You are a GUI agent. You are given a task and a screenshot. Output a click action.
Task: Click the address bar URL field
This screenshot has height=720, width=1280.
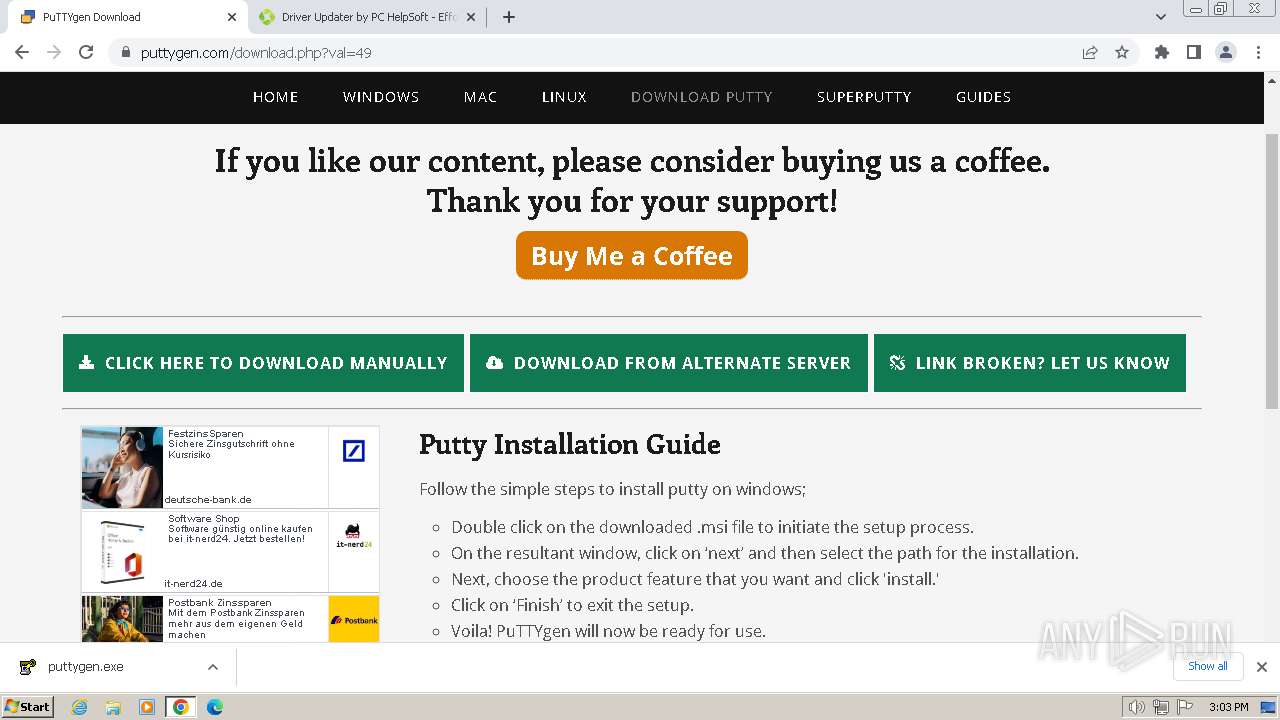600,52
